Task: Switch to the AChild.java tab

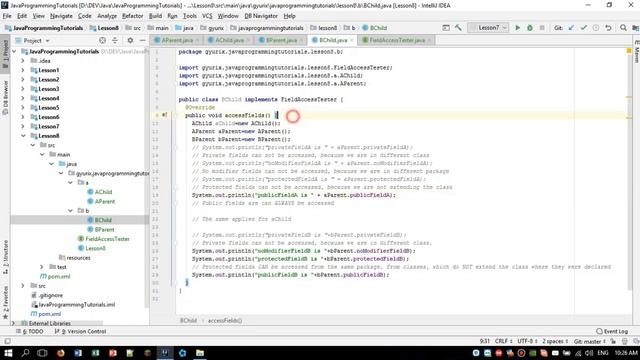Action: pos(229,40)
